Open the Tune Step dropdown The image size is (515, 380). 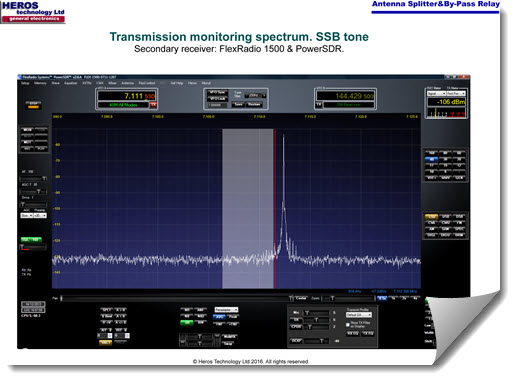pyautogui.click(x=255, y=96)
